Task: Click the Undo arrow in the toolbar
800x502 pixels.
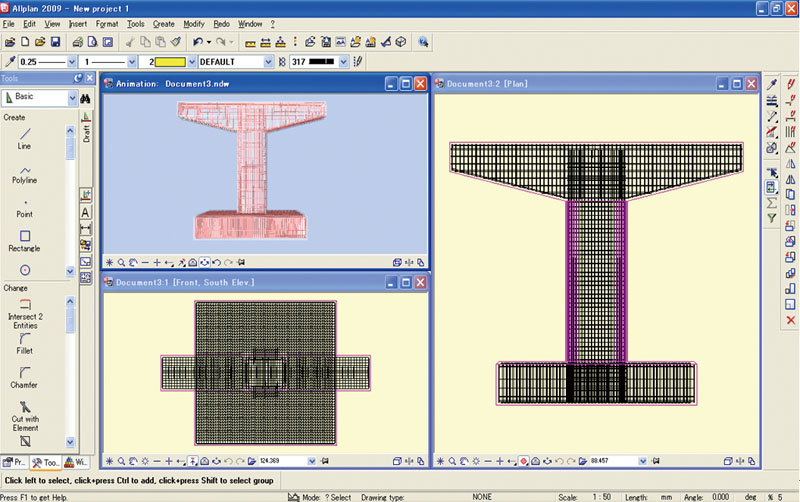Action: 198,42
